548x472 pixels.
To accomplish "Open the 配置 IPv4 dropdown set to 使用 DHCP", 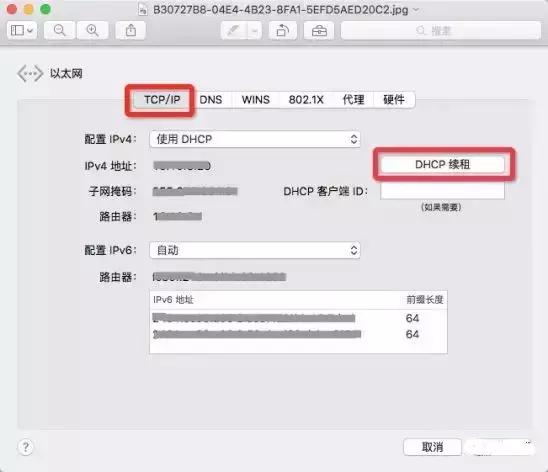I will click(x=255, y=139).
